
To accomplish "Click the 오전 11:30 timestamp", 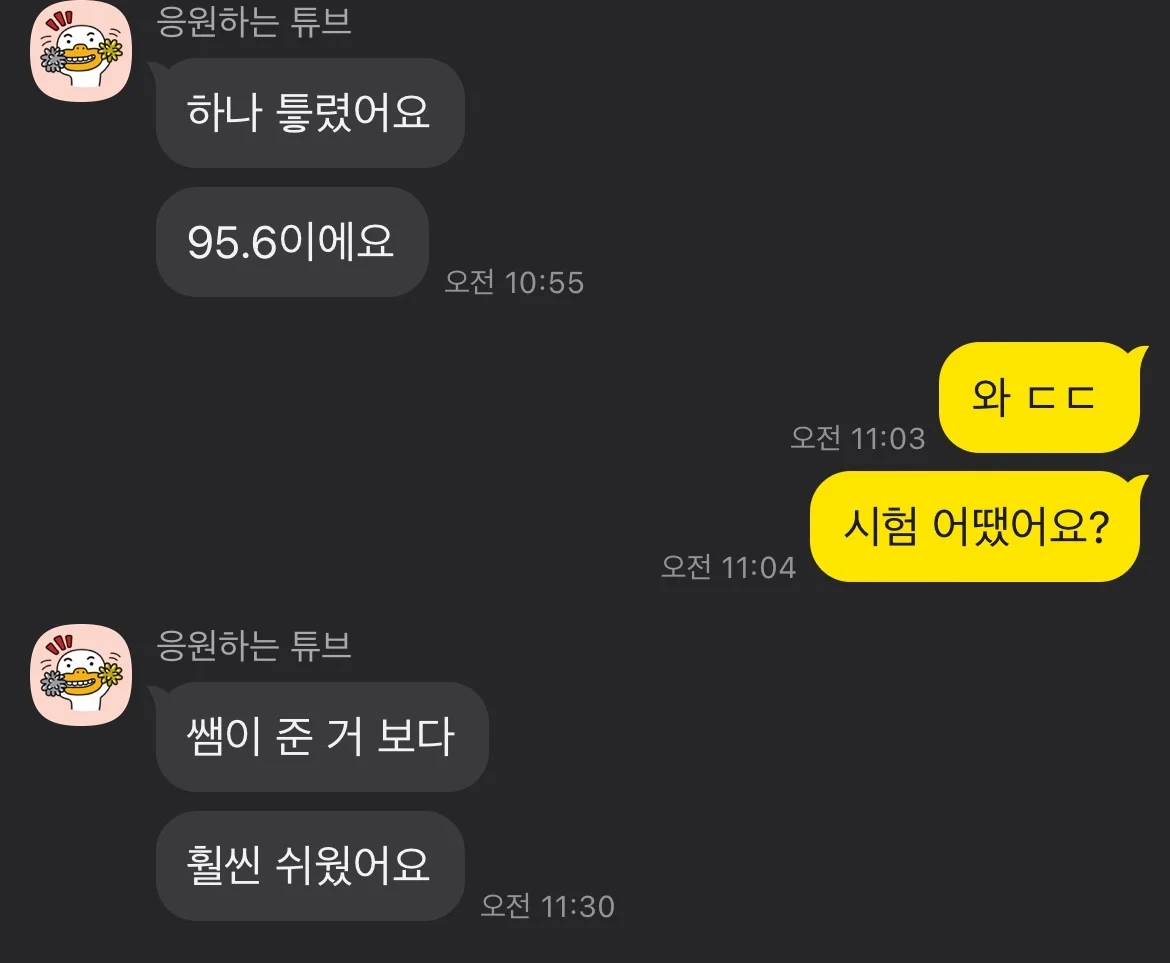I will point(548,906).
